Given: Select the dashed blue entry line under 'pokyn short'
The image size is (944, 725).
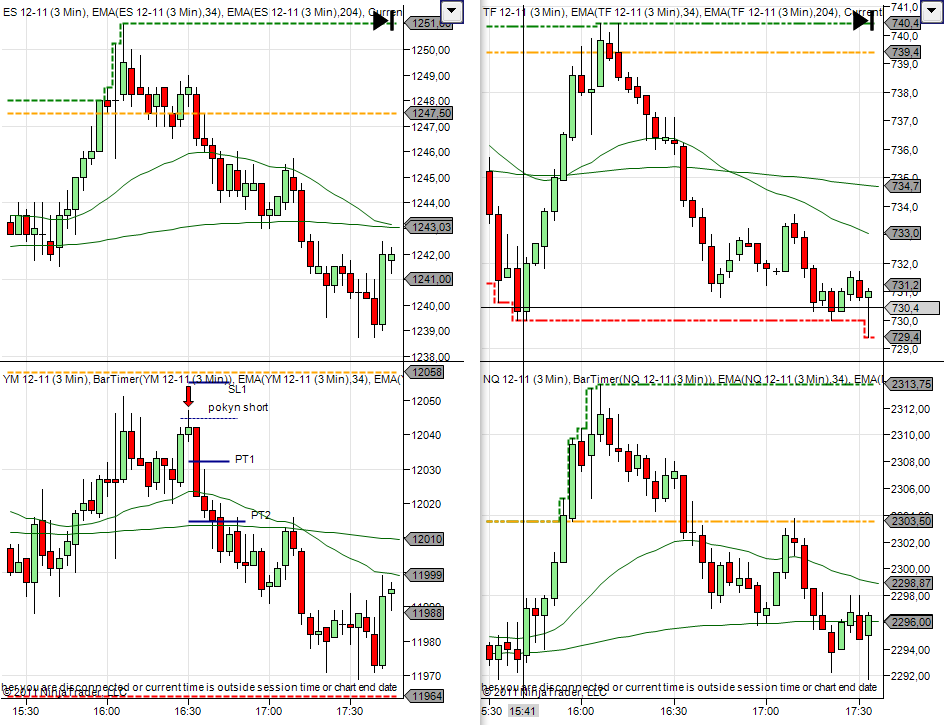Looking at the screenshot, I should (x=209, y=419).
